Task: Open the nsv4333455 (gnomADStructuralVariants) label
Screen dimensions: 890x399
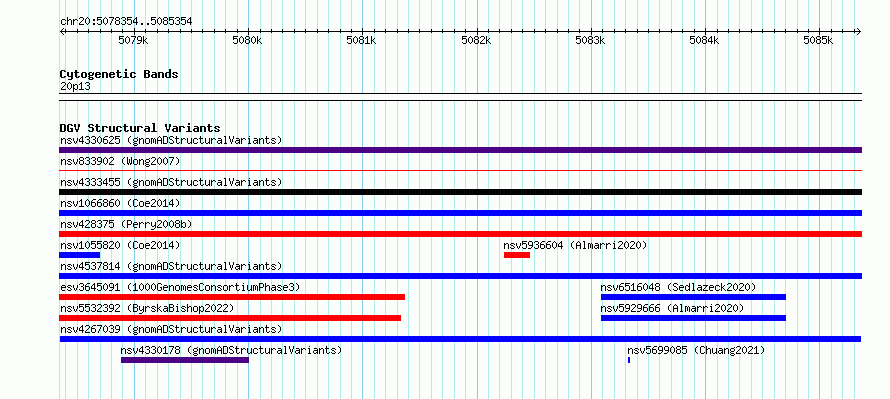Action: [x=171, y=182]
